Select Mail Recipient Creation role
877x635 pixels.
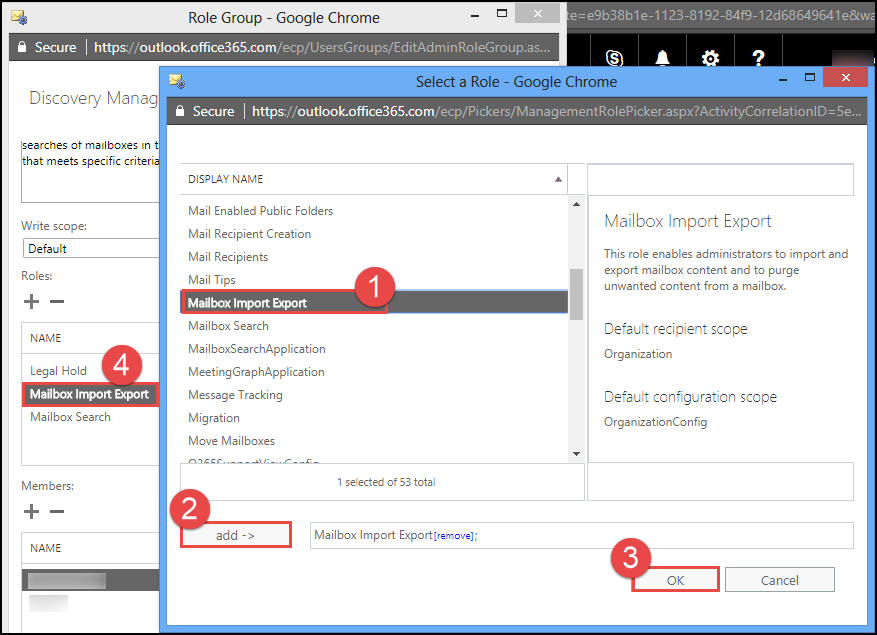point(374,234)
